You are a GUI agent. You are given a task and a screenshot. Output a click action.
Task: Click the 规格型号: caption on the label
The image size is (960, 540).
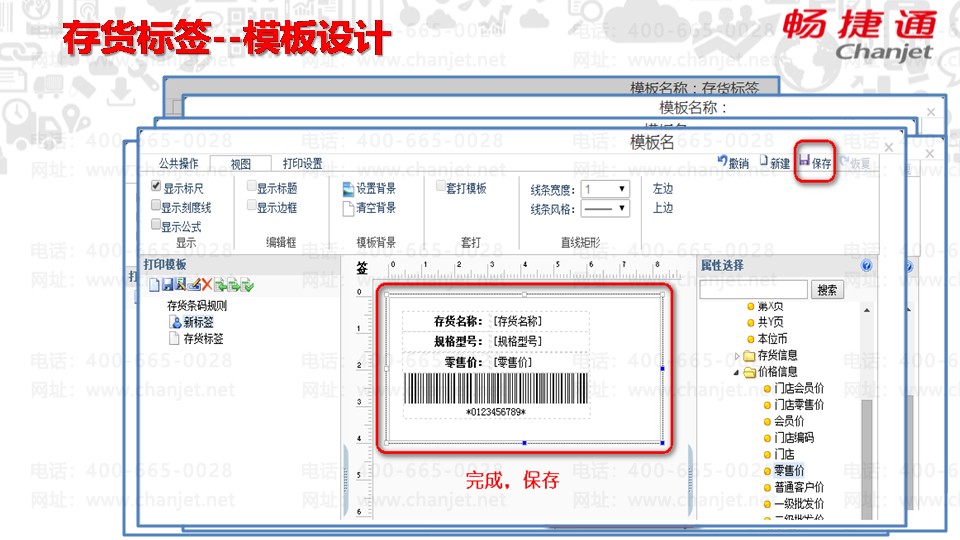pos(458,342)
